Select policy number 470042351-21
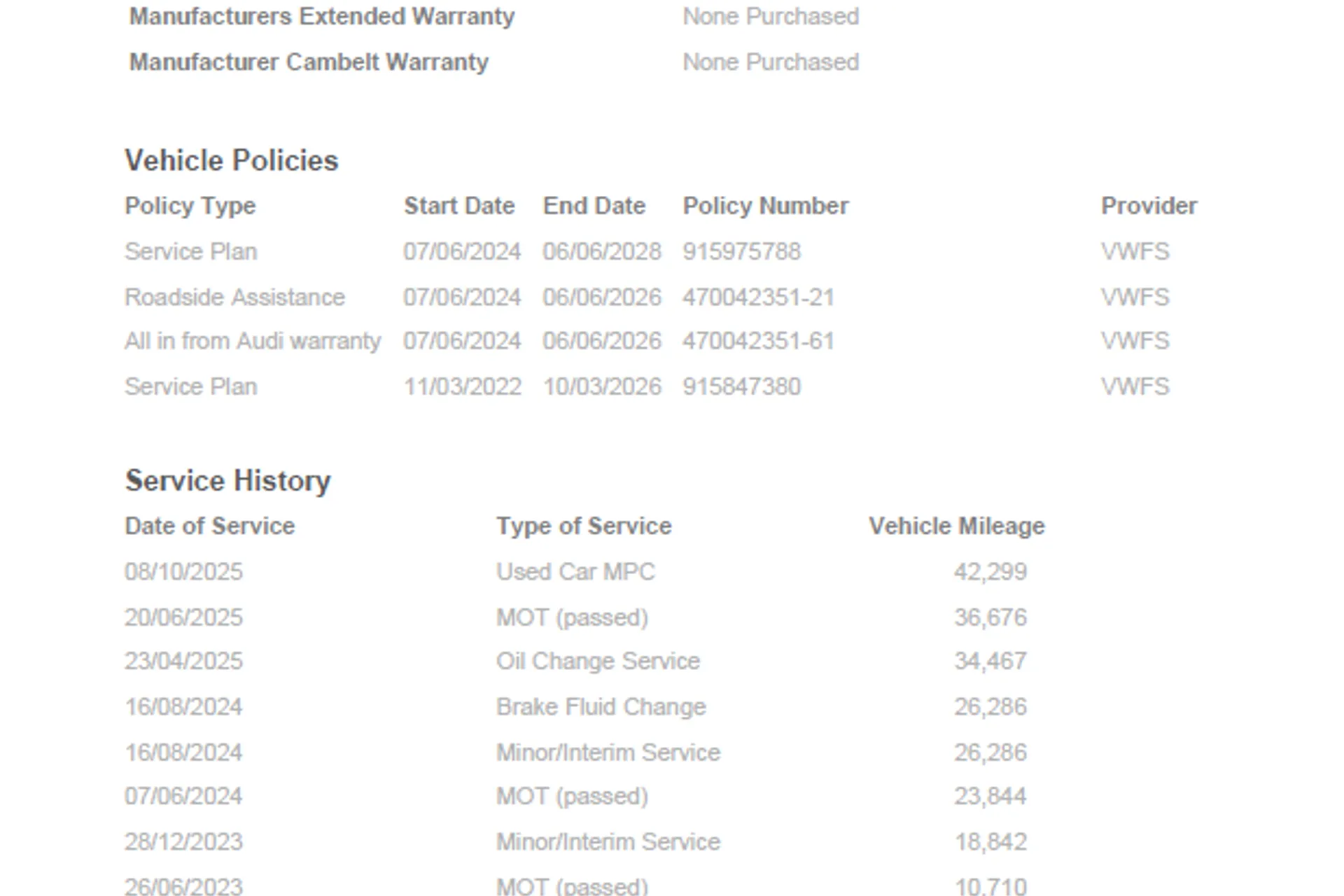 click(758, 297)
